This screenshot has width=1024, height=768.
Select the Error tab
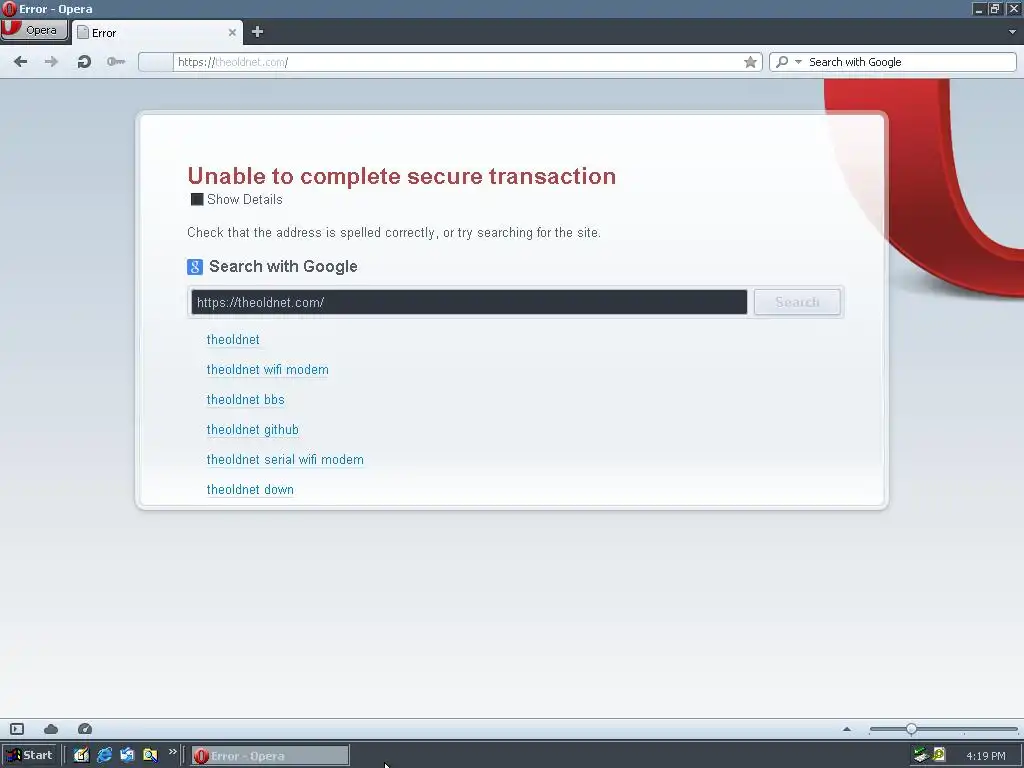tap(157, 32)
